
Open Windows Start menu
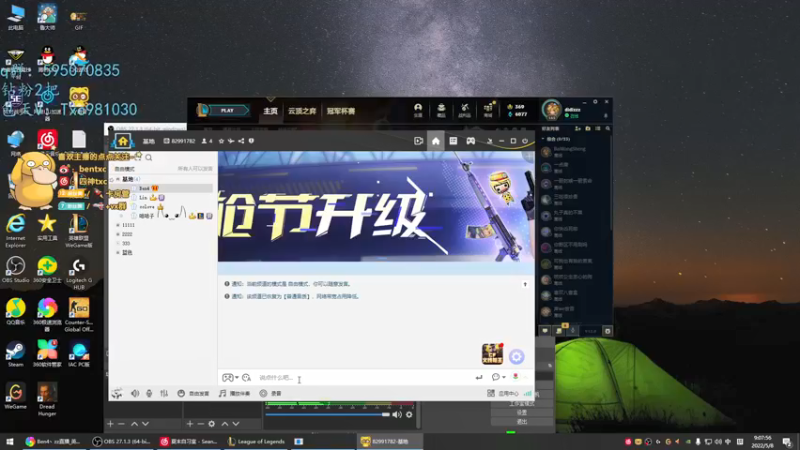(9, 441)
